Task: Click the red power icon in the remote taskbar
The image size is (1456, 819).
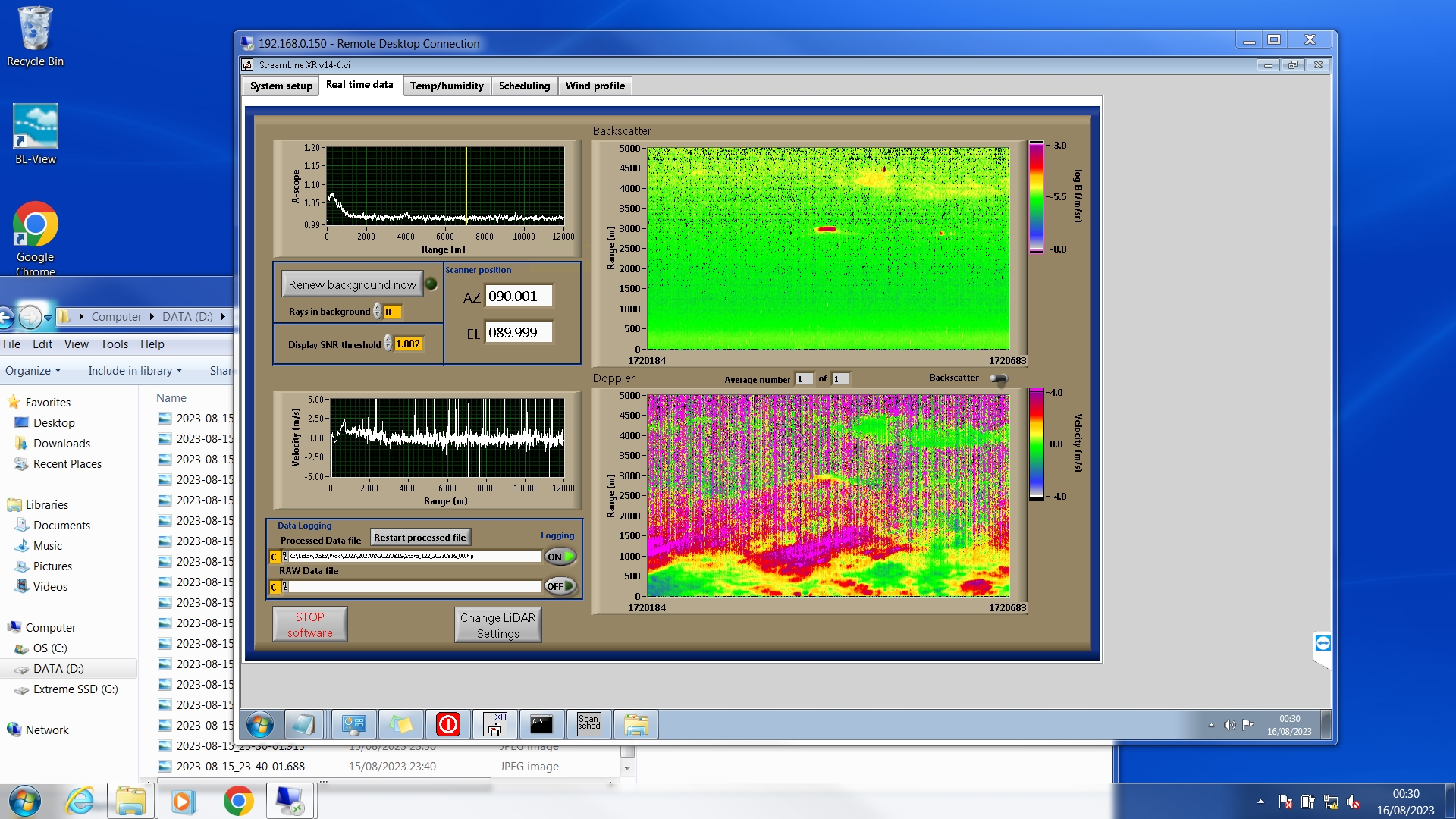Action: (448, 725)
